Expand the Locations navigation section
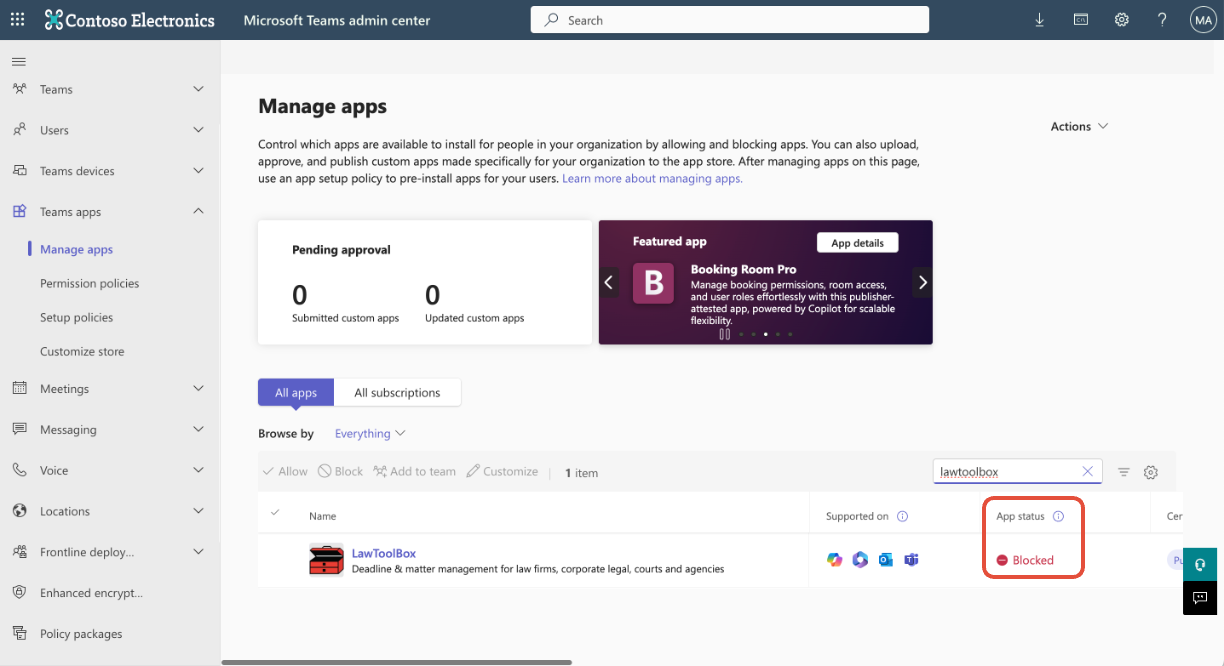This screenshot has width=1224, height=666. click(x=198, y=511)
